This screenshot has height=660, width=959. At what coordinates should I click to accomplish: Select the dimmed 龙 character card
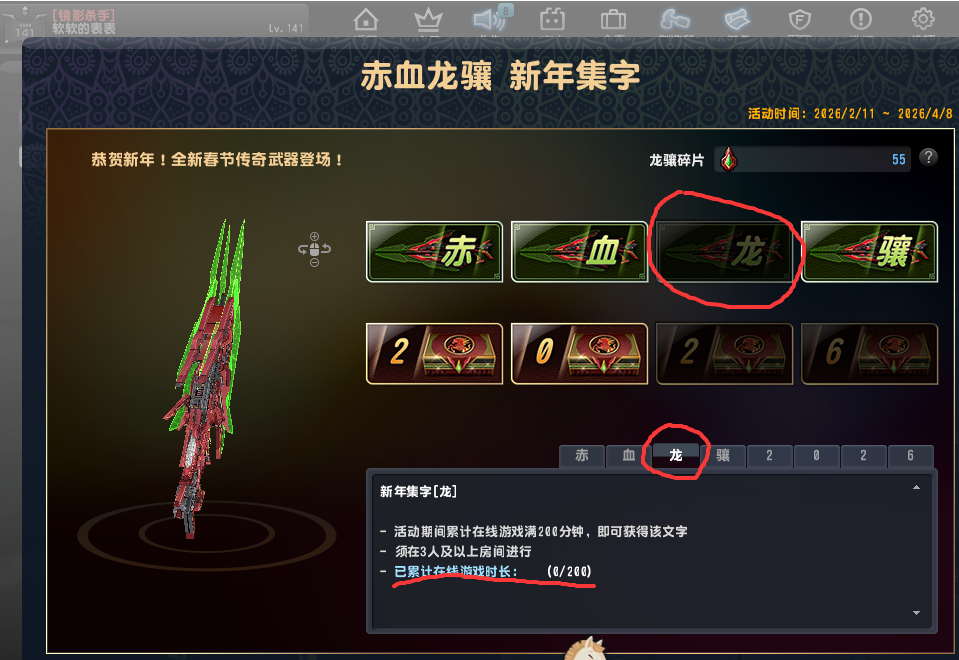pyautogui.click(x=724, y=251)
